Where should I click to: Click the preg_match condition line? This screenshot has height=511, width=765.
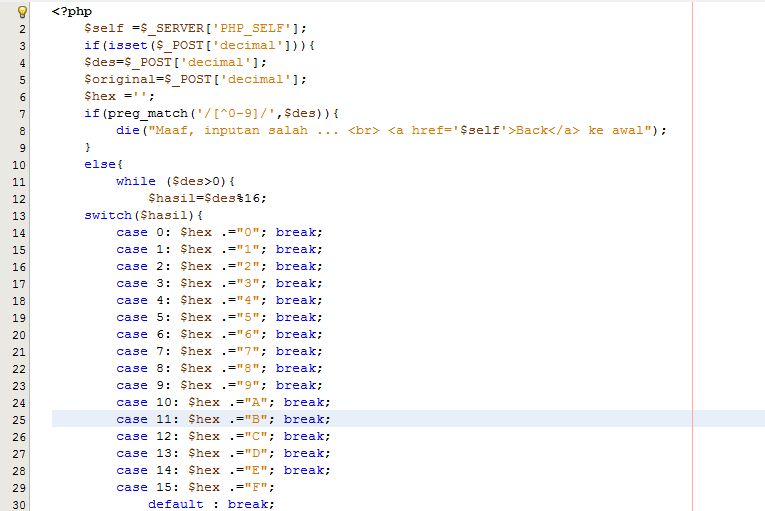tap(211, 113)
